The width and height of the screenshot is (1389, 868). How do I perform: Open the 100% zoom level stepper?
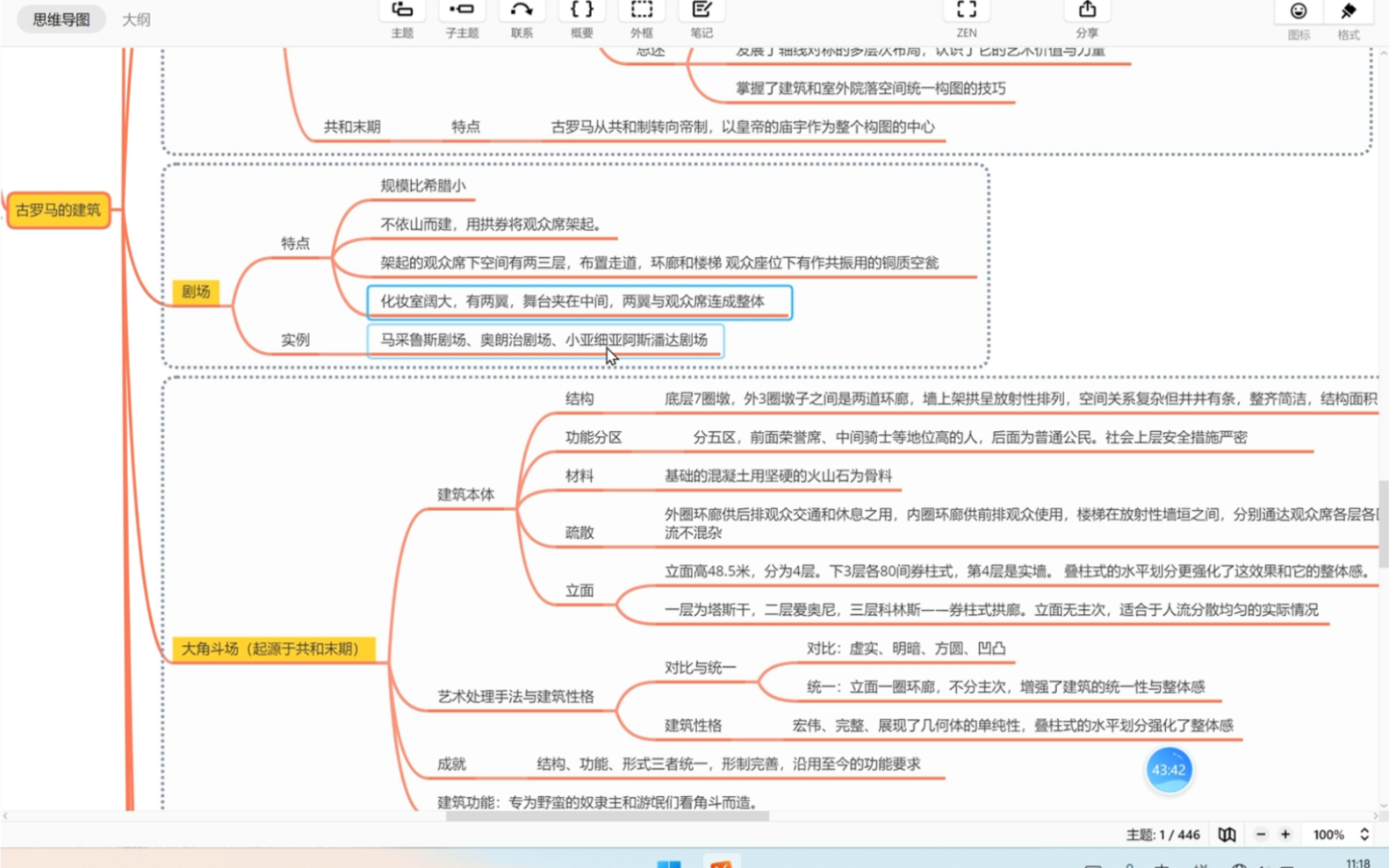tap(1364, 835)
